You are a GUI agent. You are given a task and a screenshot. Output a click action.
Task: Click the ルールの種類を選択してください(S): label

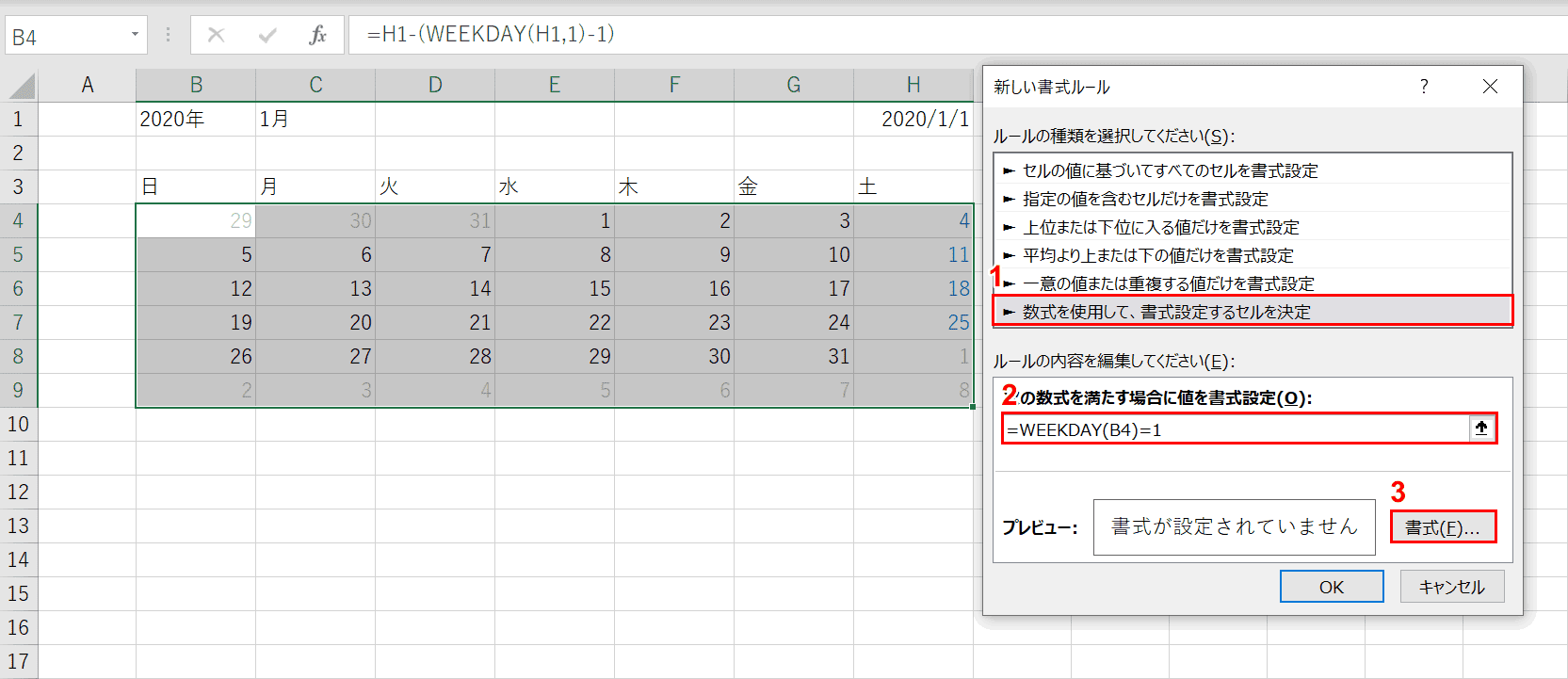tap(1114, 136)
